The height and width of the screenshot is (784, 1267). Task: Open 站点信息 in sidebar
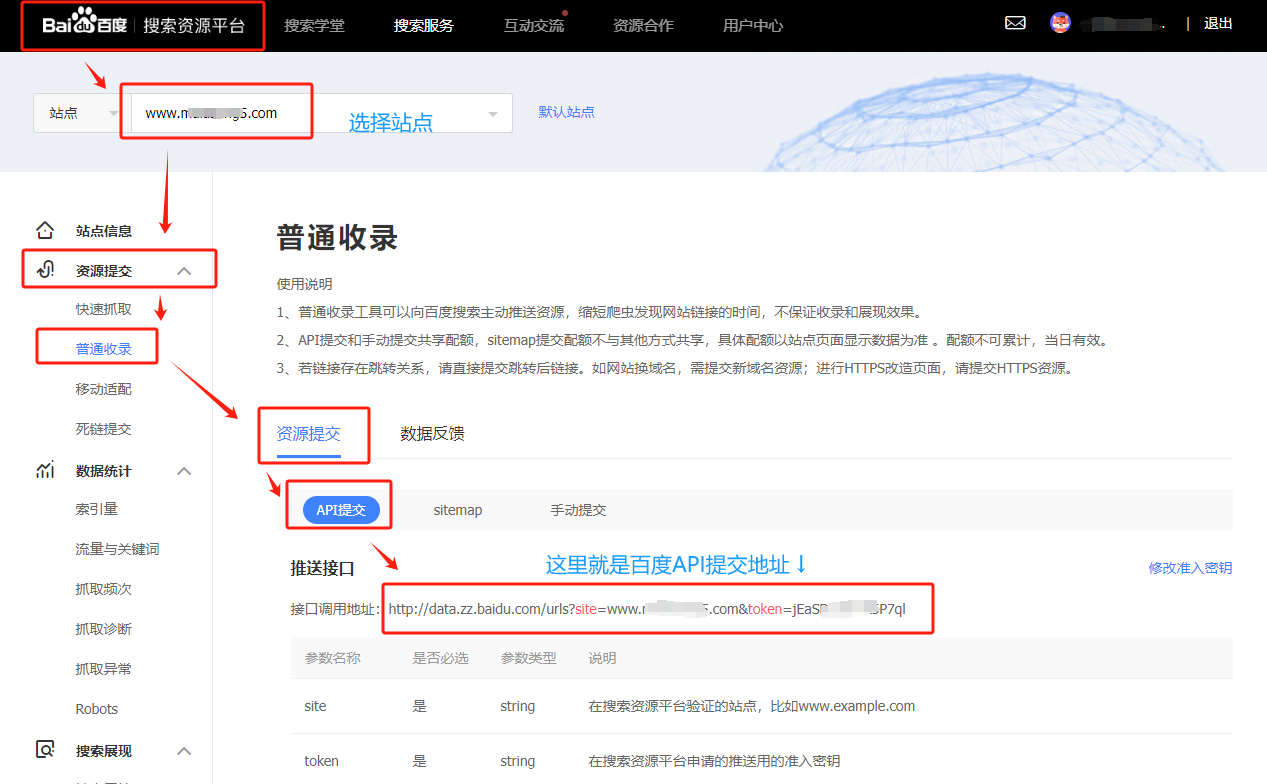104,231
